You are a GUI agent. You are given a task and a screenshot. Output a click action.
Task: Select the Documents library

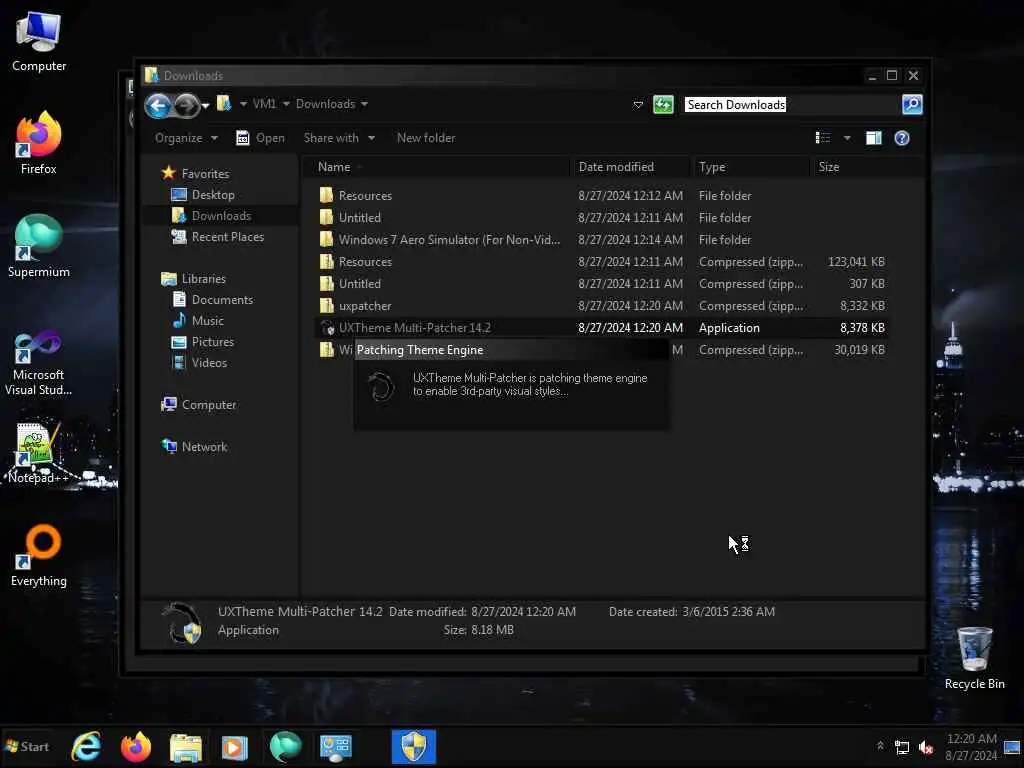[x=212, y=299]
